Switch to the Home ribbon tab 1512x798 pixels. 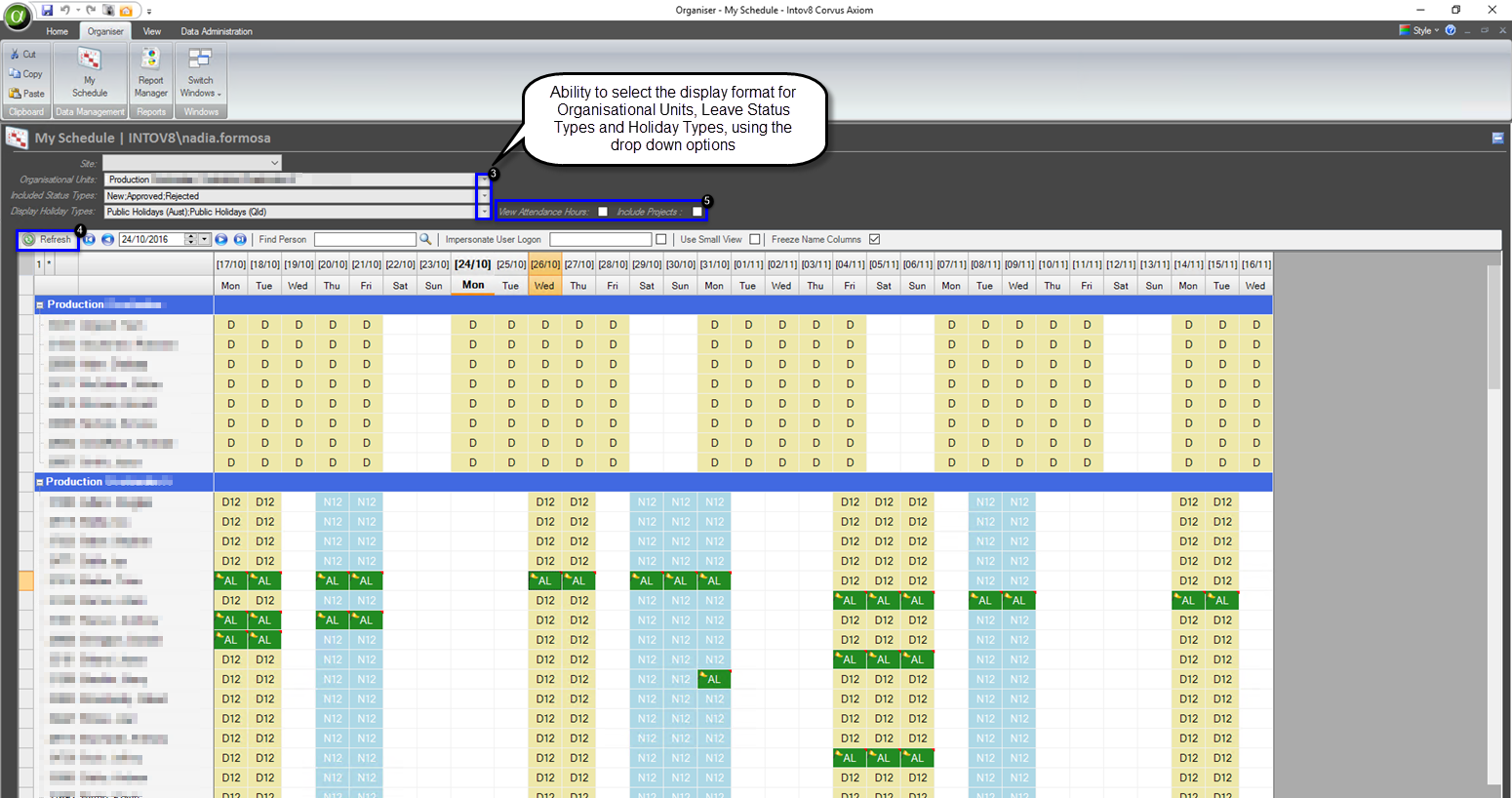coord(58,31)
